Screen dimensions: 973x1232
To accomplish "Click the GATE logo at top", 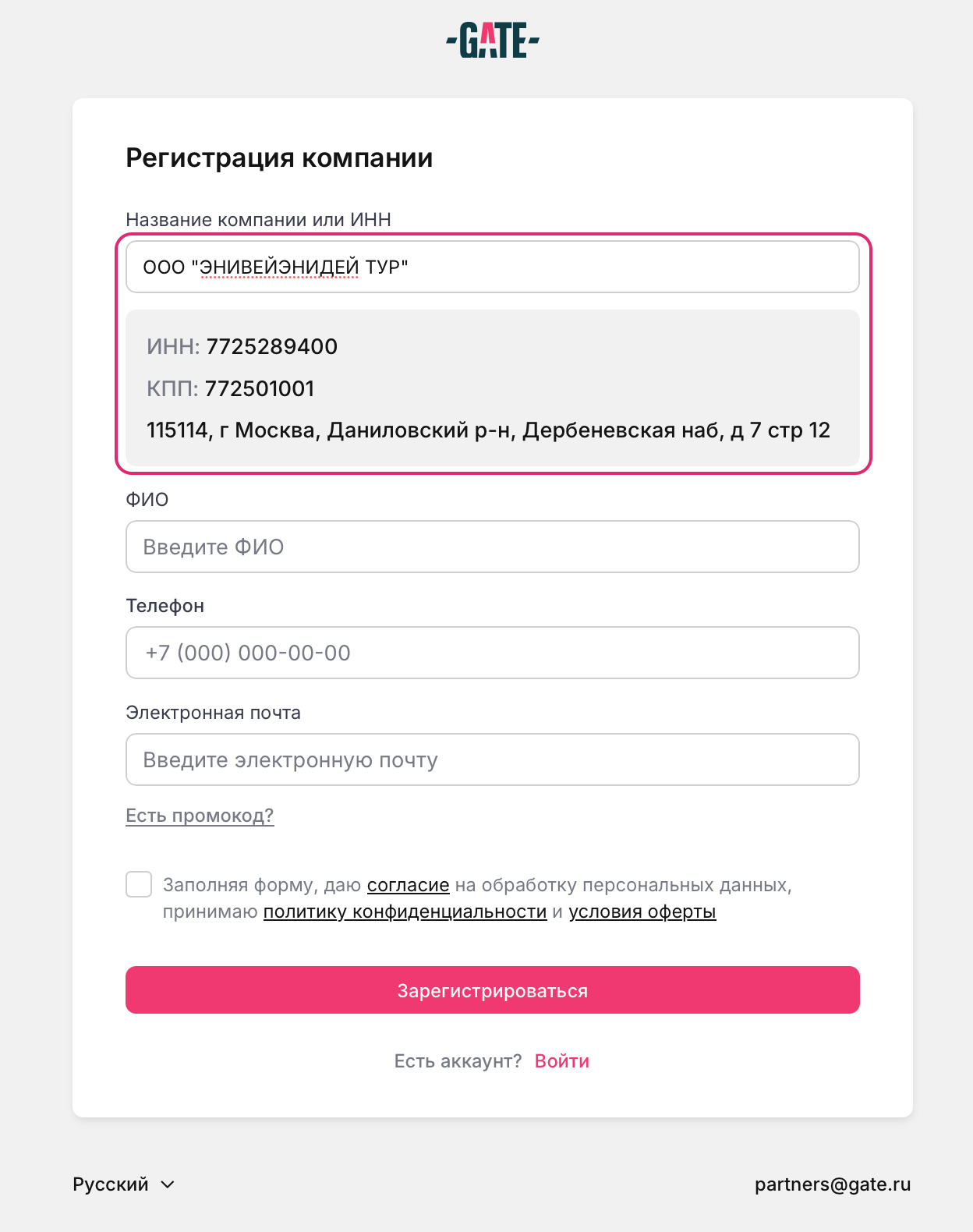I will (x=493, y=40).
